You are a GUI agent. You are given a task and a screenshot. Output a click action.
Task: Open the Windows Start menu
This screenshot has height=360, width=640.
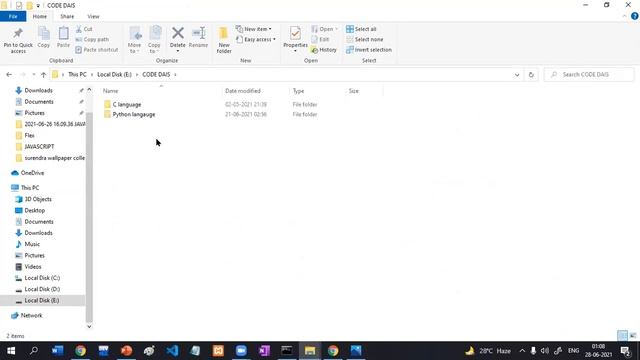(x=11, y=351)
